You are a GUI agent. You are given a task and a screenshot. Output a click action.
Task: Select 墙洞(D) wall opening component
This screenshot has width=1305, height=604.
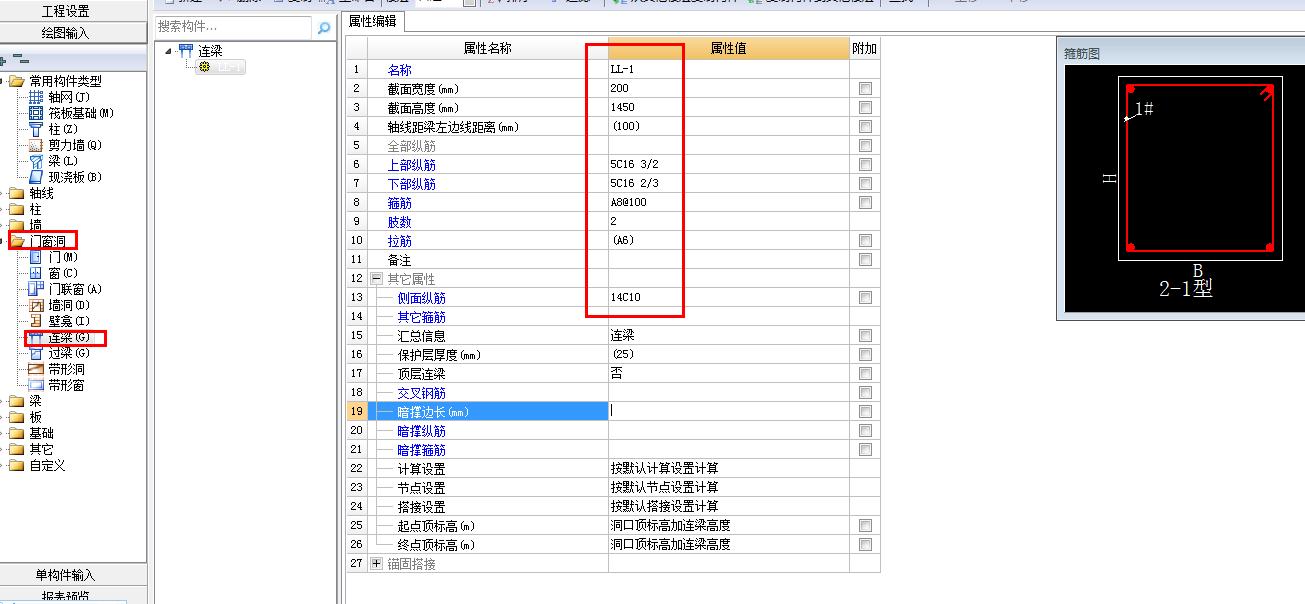tap(60, 305)
